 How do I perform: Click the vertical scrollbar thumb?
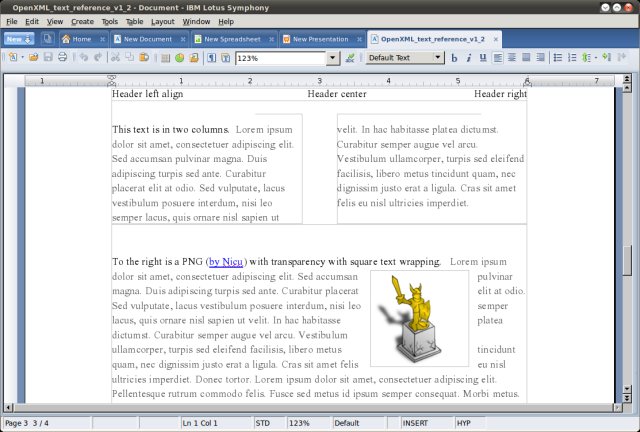point(627,261)
